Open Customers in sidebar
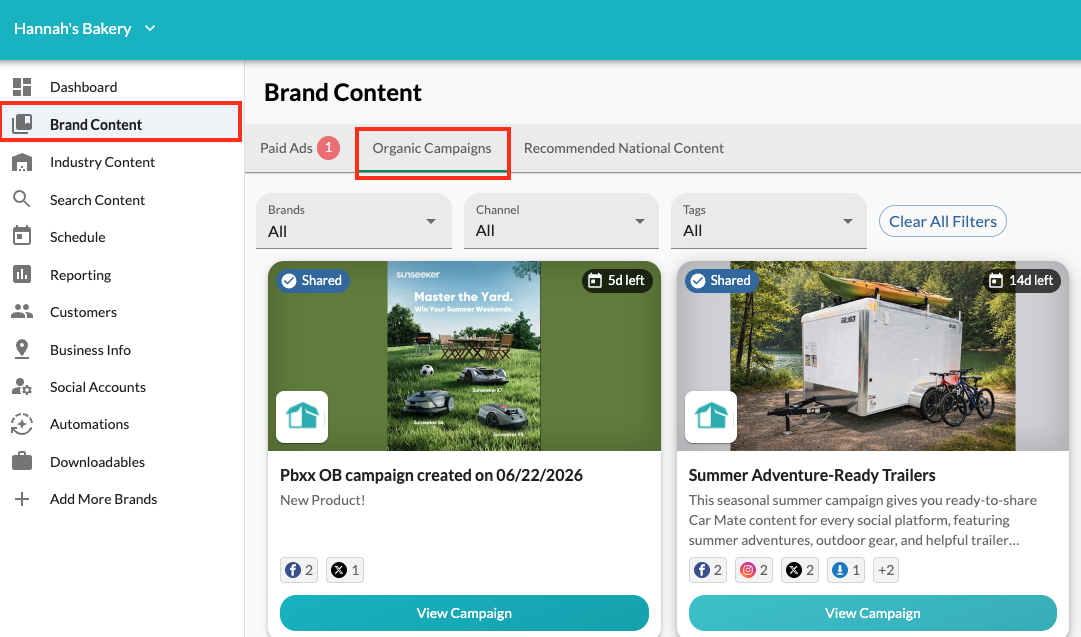Screen dimensions: 1081x637 tap(121, 312)
